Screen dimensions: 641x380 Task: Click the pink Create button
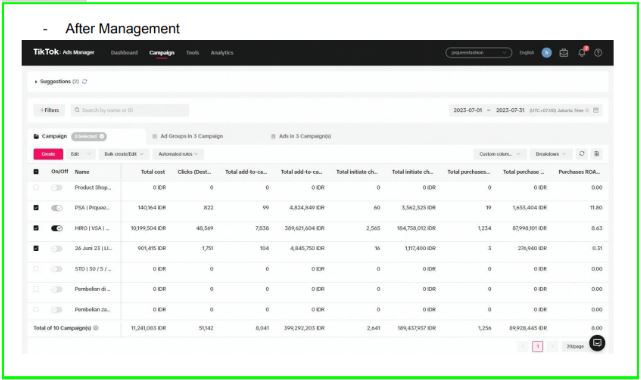point(48,154)
